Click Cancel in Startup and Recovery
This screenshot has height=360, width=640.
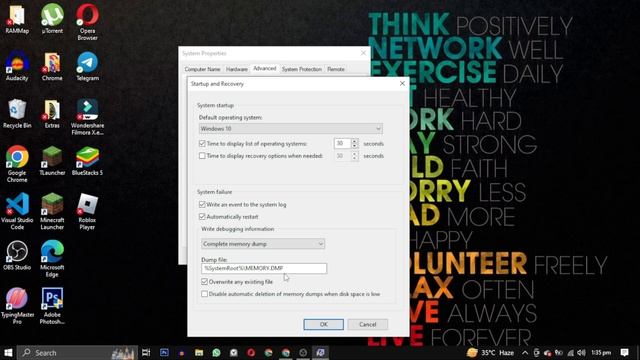pyautogui.click(x=368, y=324)
